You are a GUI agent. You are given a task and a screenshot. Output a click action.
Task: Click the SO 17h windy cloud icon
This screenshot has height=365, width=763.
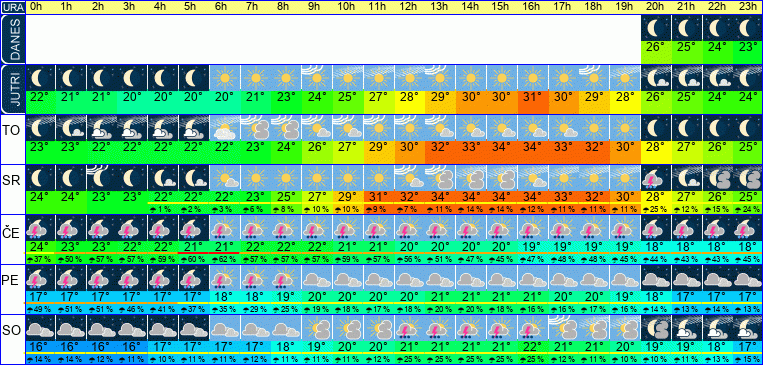(x=563, y=328)
